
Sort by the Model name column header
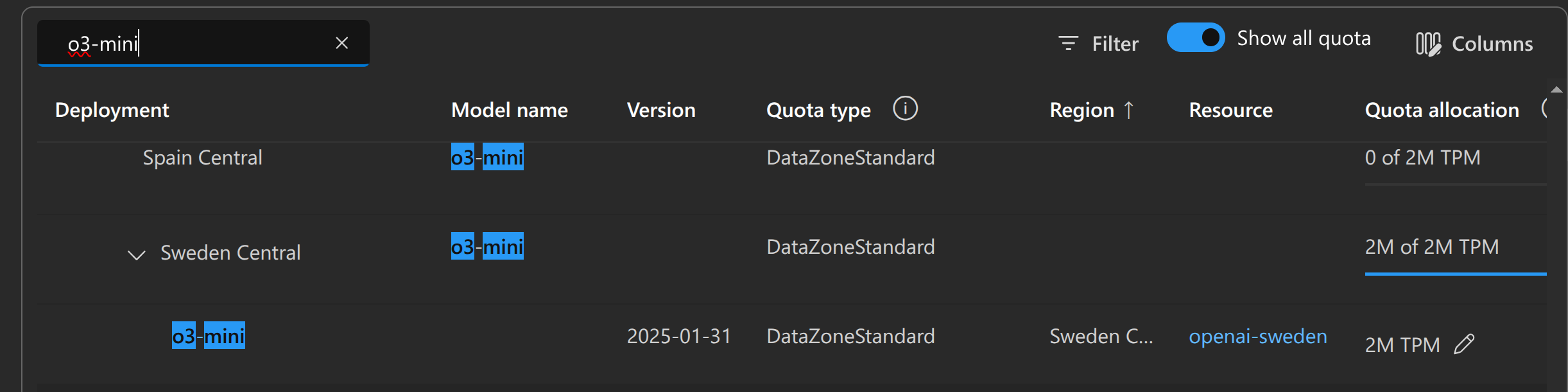click(x=510, y=110)
